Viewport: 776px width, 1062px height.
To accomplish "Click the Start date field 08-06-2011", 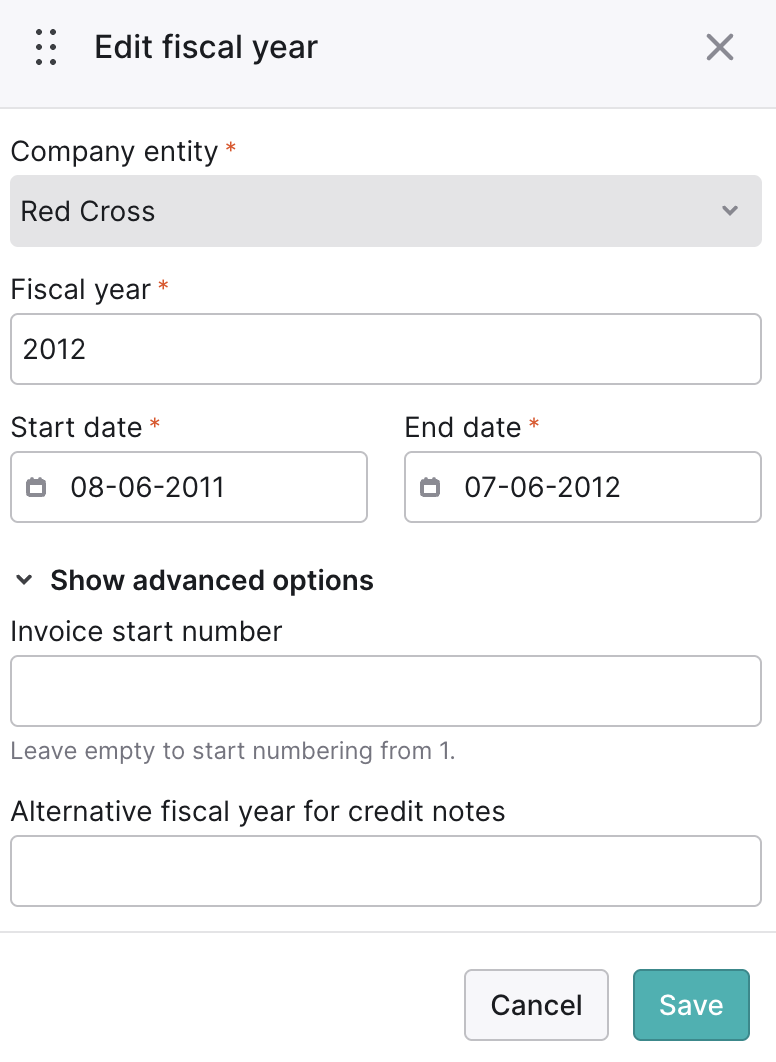I will point(189,487).
